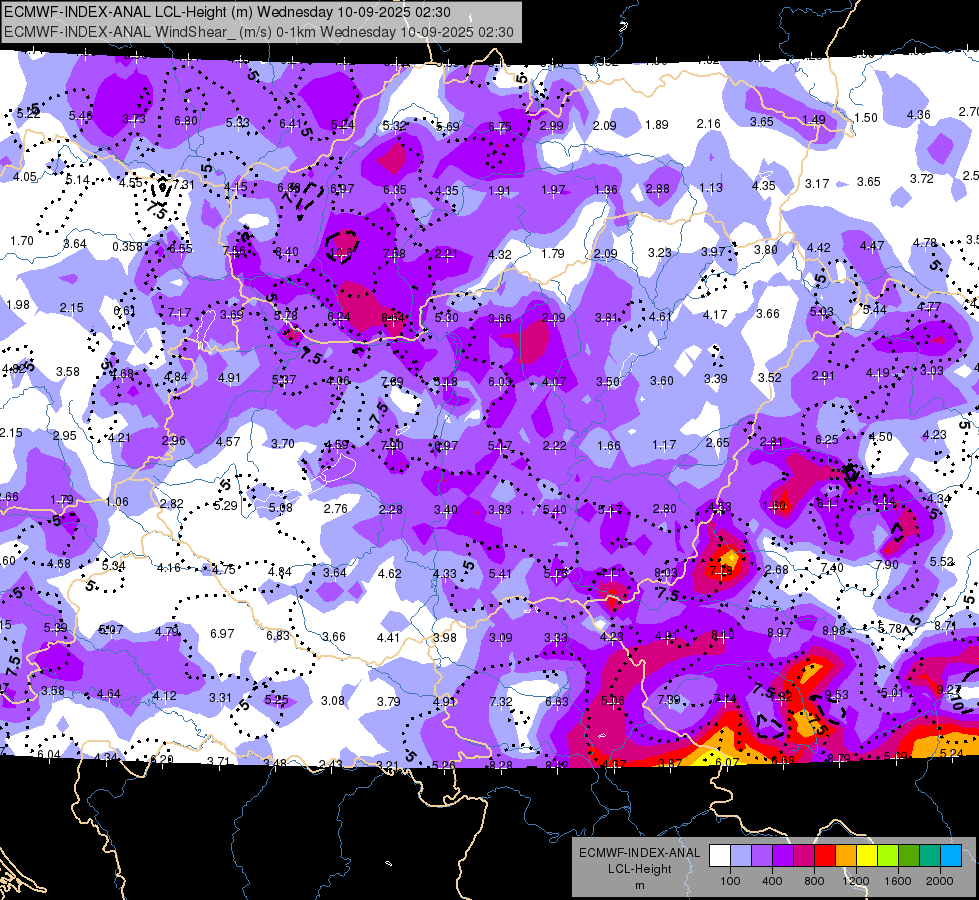Click the 1.50 map value
The width and height of the screenshot is (979, 900).
(865, 118)
